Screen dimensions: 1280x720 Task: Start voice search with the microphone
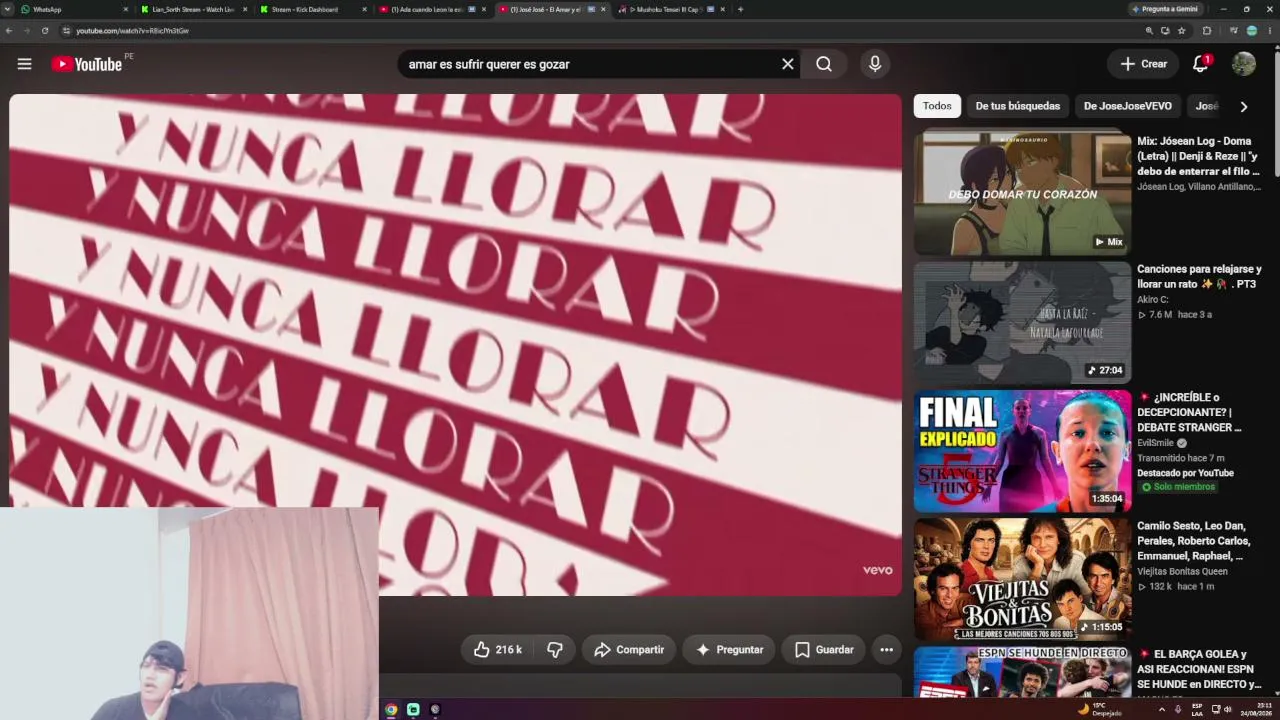pyautogui.click(x=875, y=64)
